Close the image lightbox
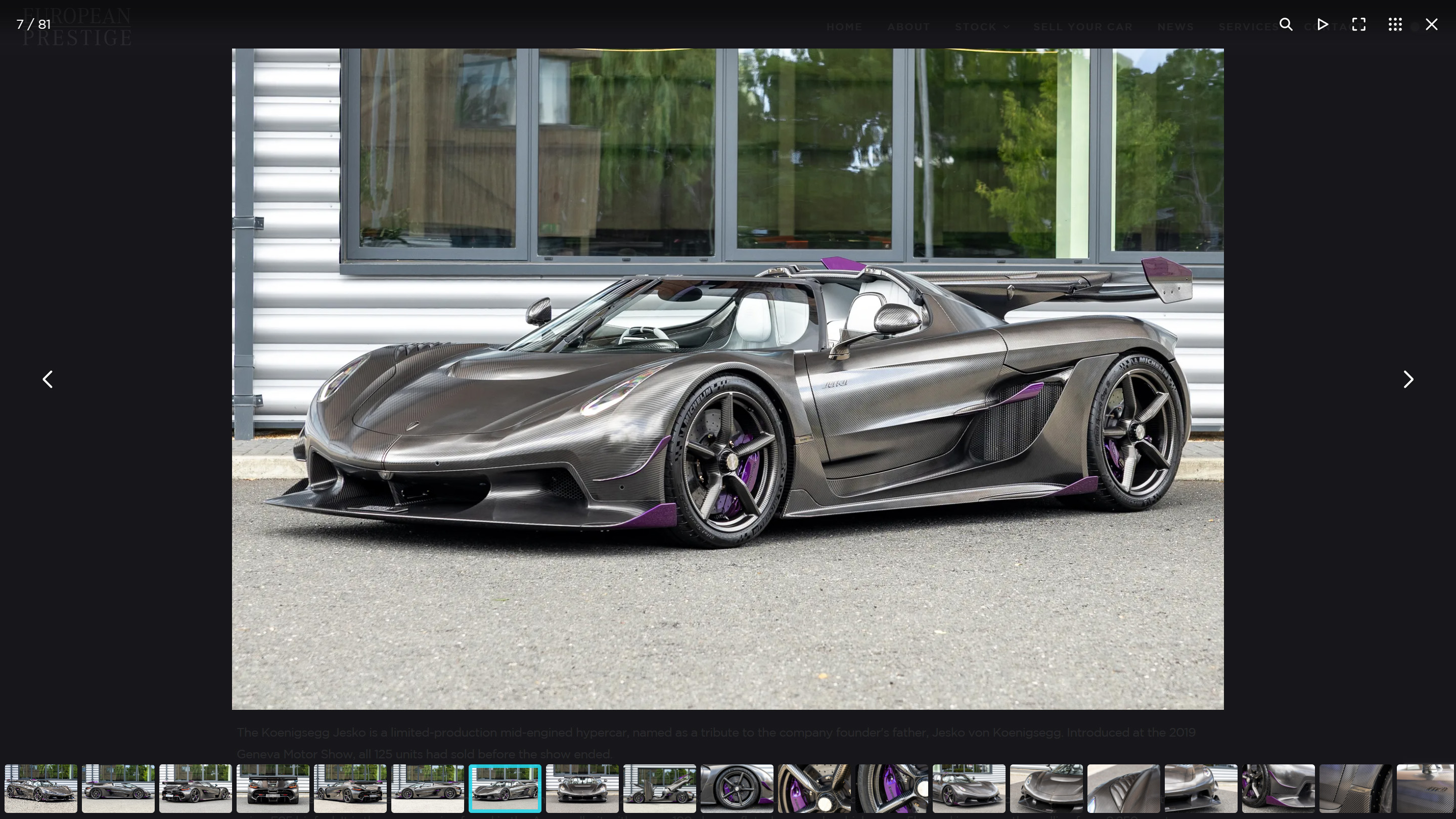Image resolution: width=1456 pixels, height=819 pixels. click(1431, 24)
